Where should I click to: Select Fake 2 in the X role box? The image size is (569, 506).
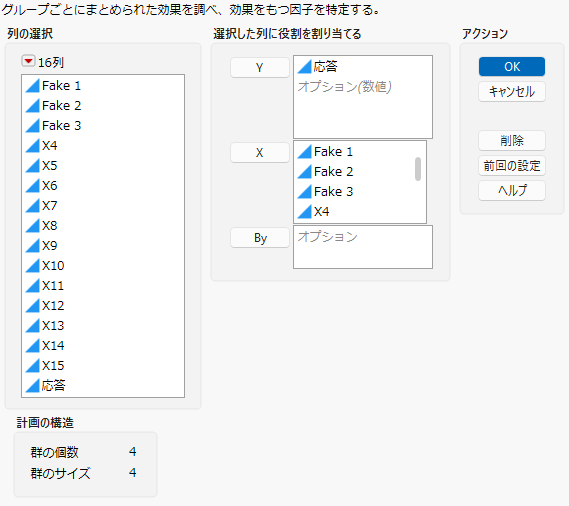[354, 171]
